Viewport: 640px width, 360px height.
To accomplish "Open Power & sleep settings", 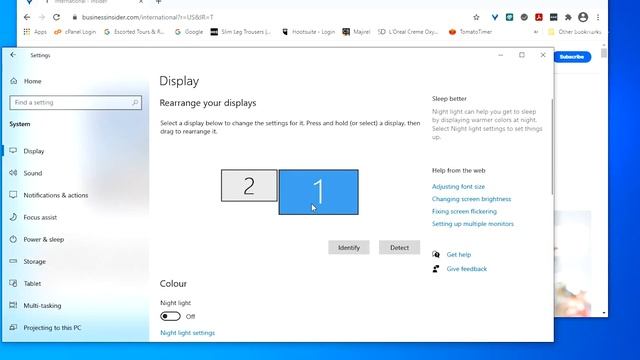I will pos(44,239).
